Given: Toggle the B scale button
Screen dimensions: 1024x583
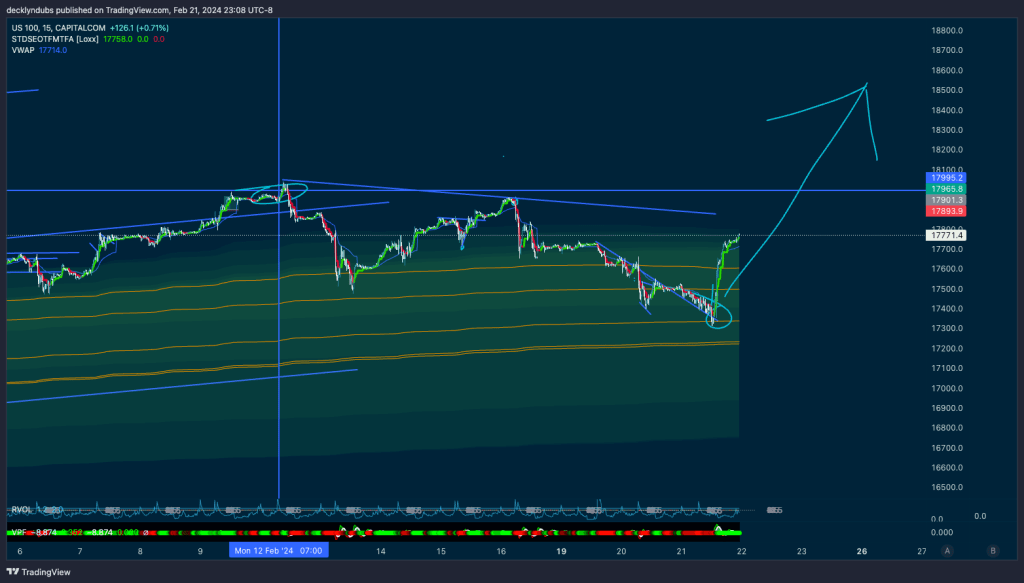Looking at the screenshot, I should point(992,550).
